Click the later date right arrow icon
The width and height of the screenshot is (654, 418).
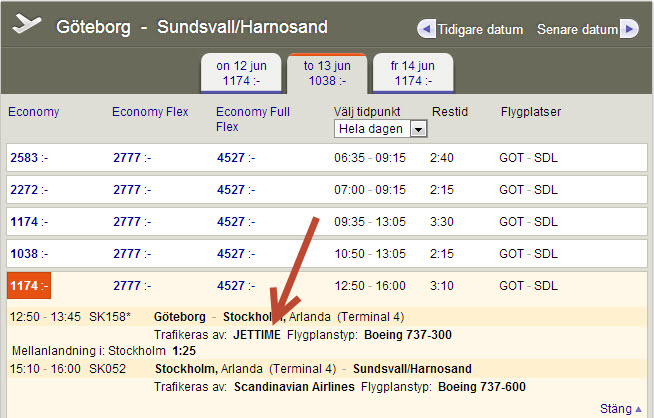pyautogui.click(x=629, y=29)
